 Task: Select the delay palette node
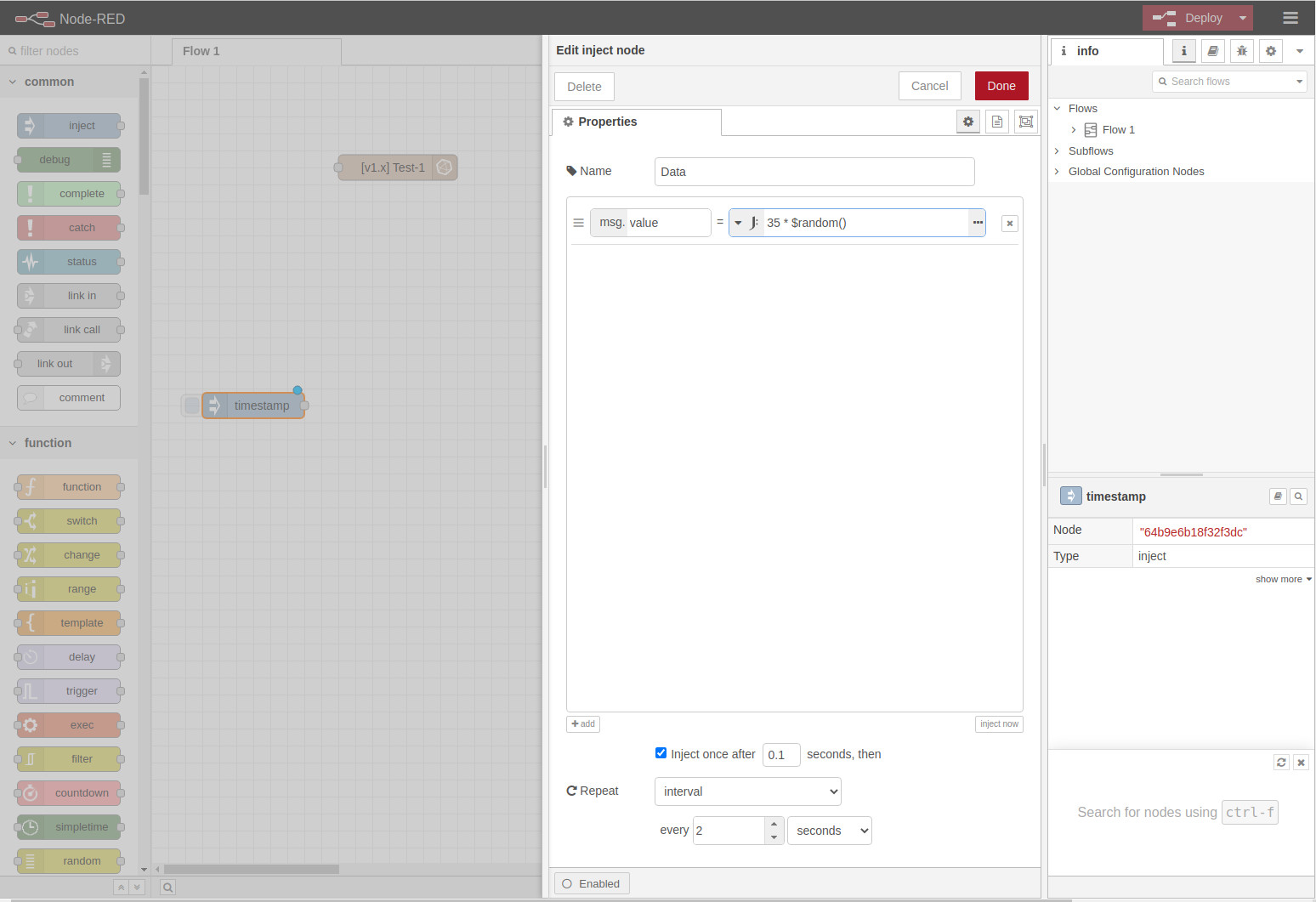(x=69, y=657)
